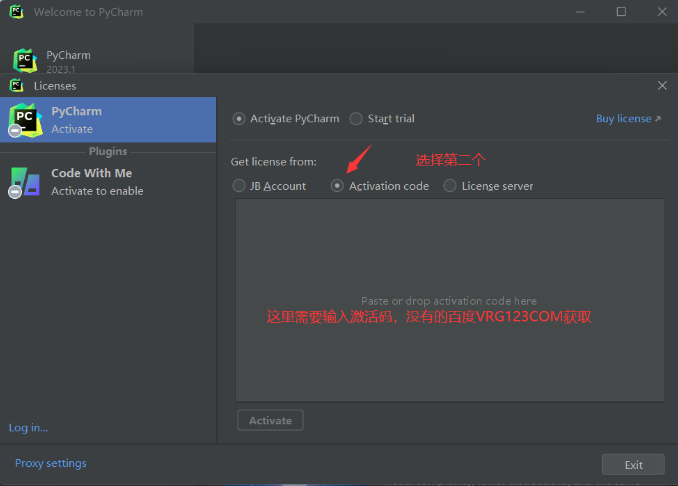Viewport: 678px width, 486px height.
Task: Close the Welcome to PyCharm window
Action: (x=662, y=12)
